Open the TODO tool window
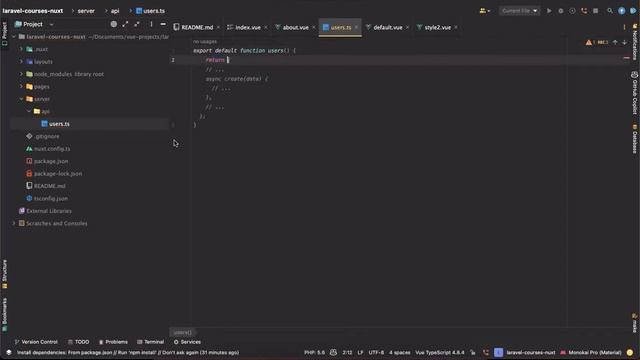The width and height of the screenshot is (640, 360). pos(78,342)
